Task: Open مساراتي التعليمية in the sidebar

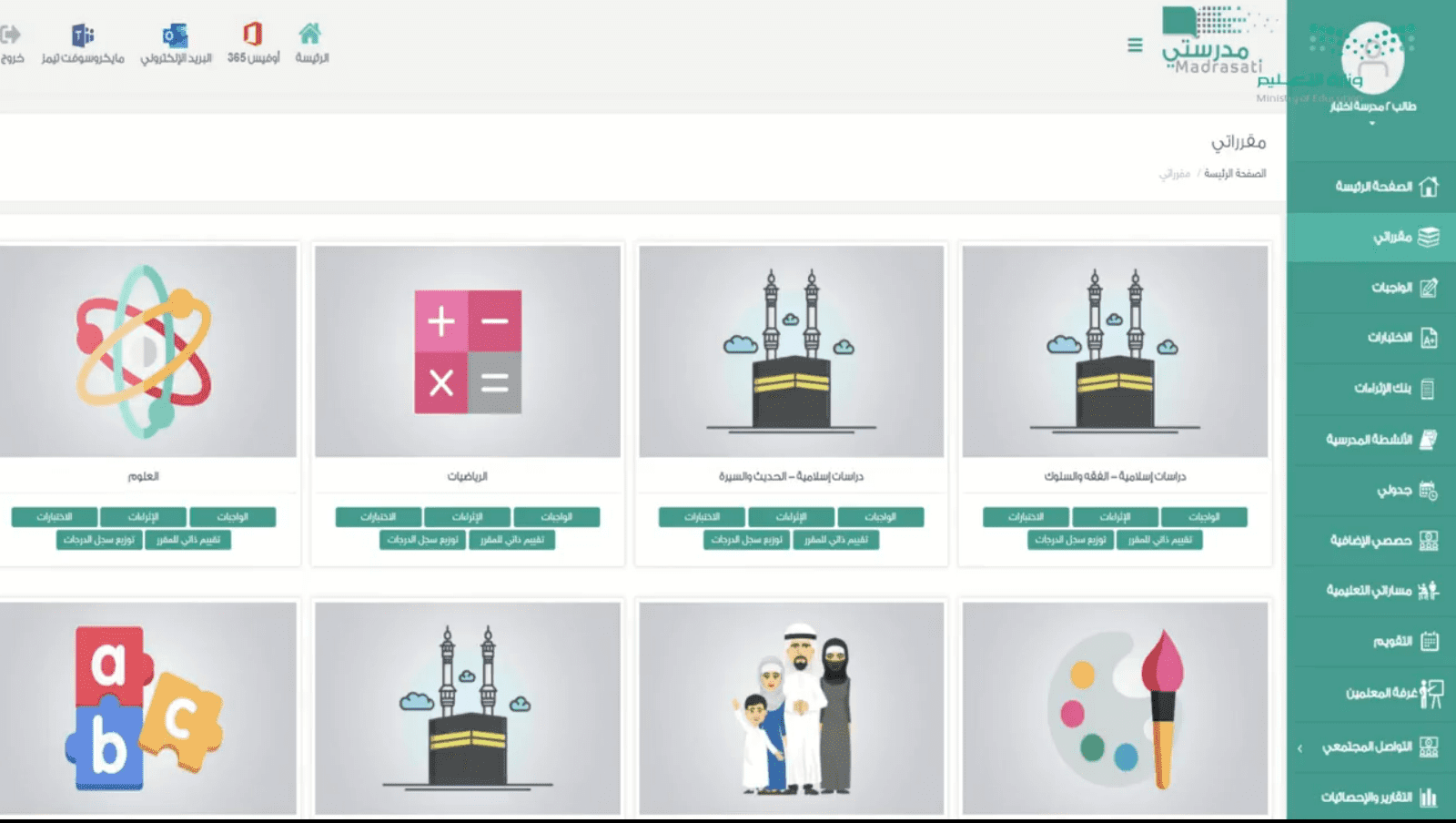Action: pyautogui.click(x=1372, y=591)
